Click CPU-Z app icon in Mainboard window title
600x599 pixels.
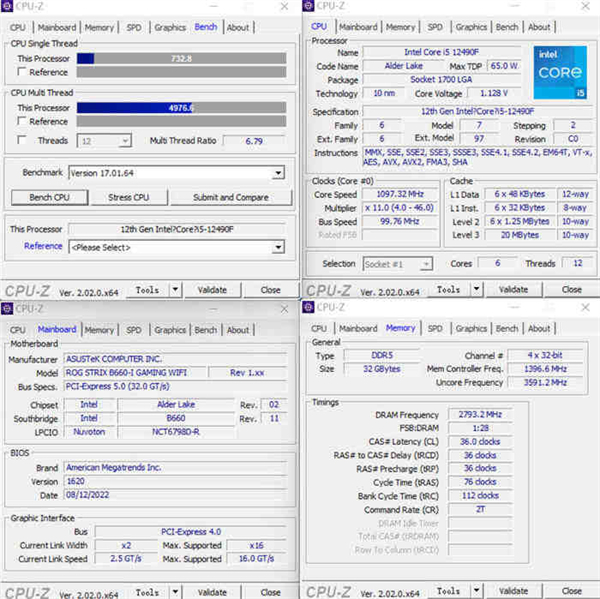coord(7,308)
